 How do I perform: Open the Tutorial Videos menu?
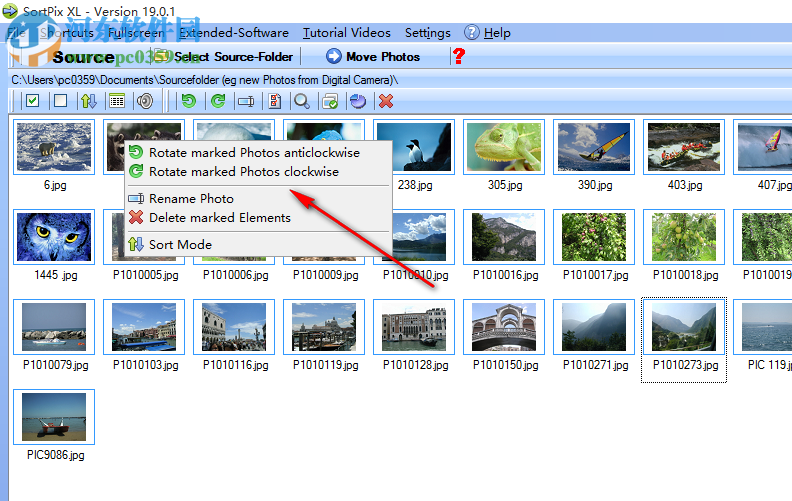[346, 33]
